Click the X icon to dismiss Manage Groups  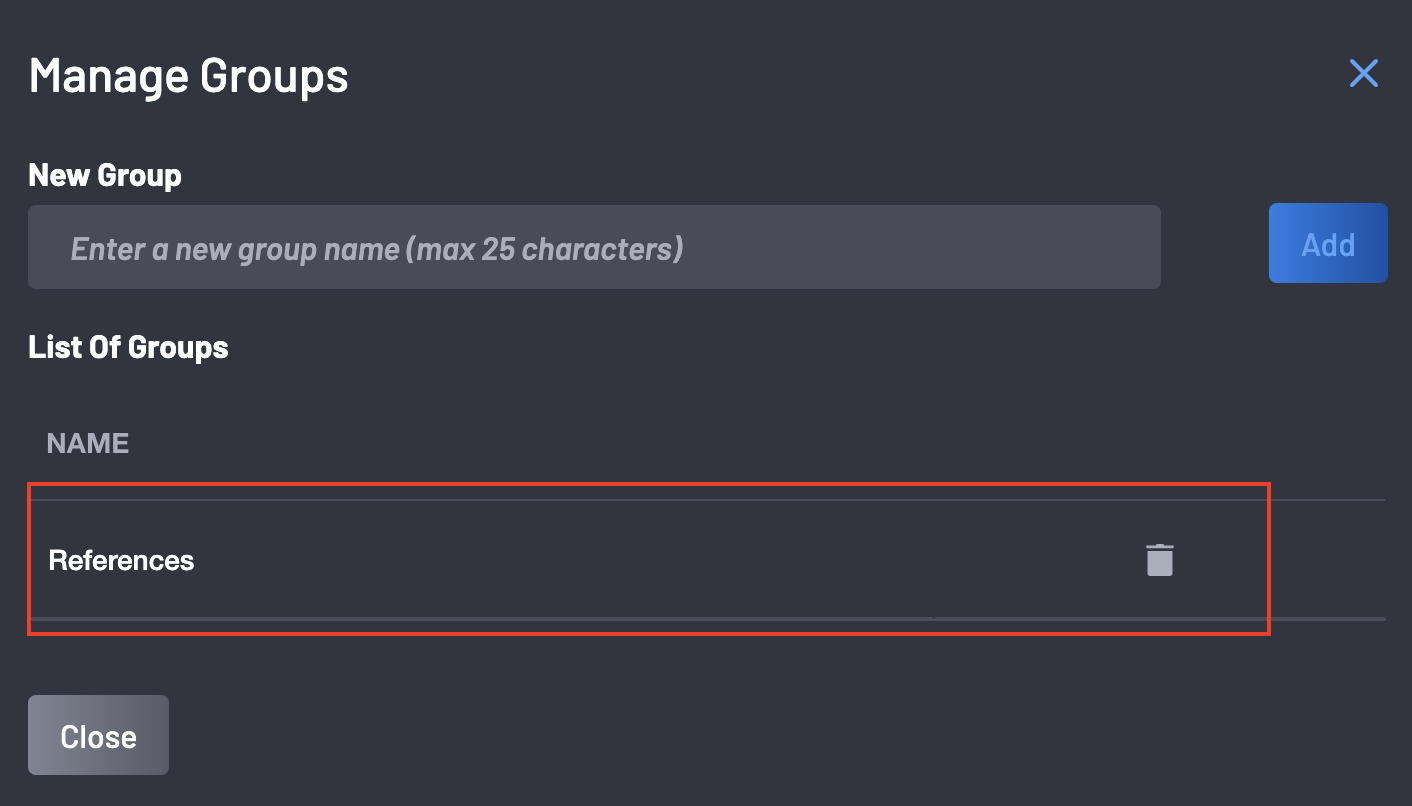tap(1363, 73)
